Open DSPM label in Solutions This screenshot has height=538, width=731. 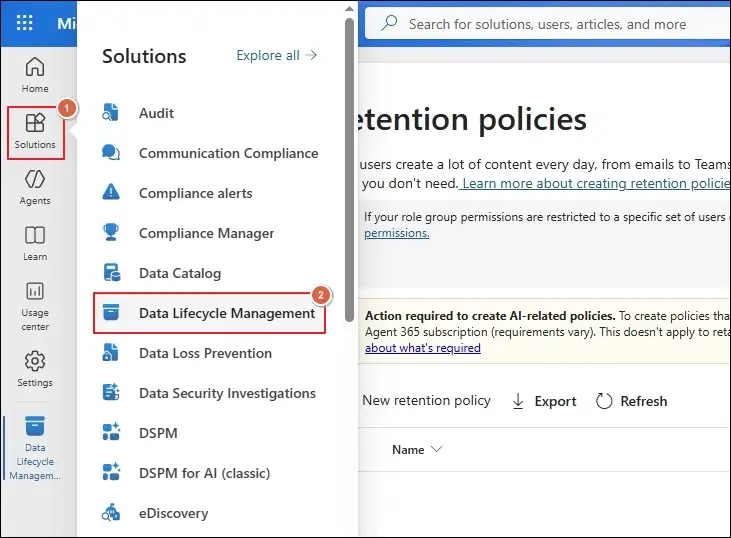158,433
